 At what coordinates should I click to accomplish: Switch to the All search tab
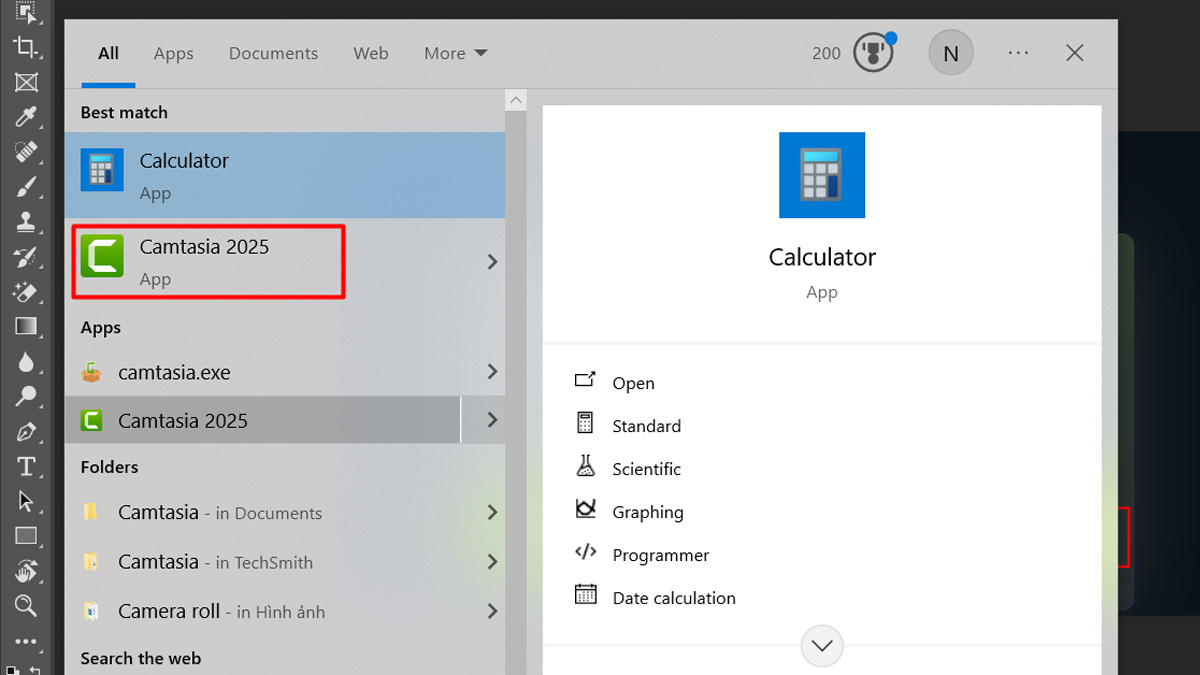(x=108, y=54)
